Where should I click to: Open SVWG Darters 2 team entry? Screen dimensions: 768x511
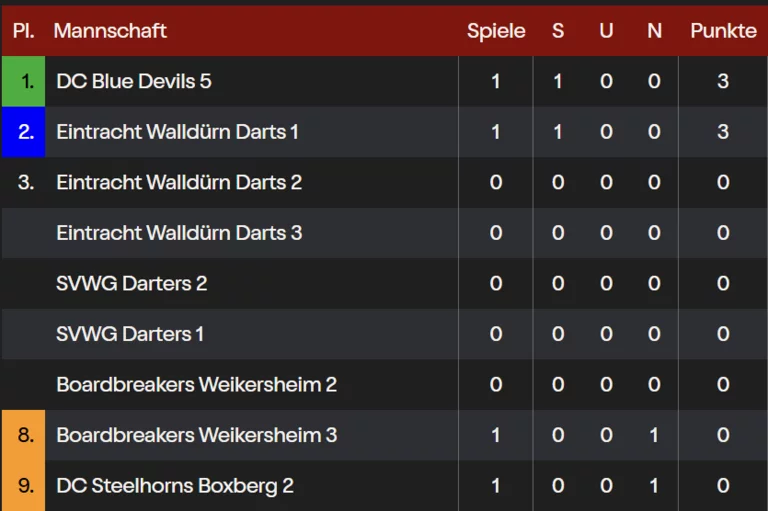pos(131,284)
